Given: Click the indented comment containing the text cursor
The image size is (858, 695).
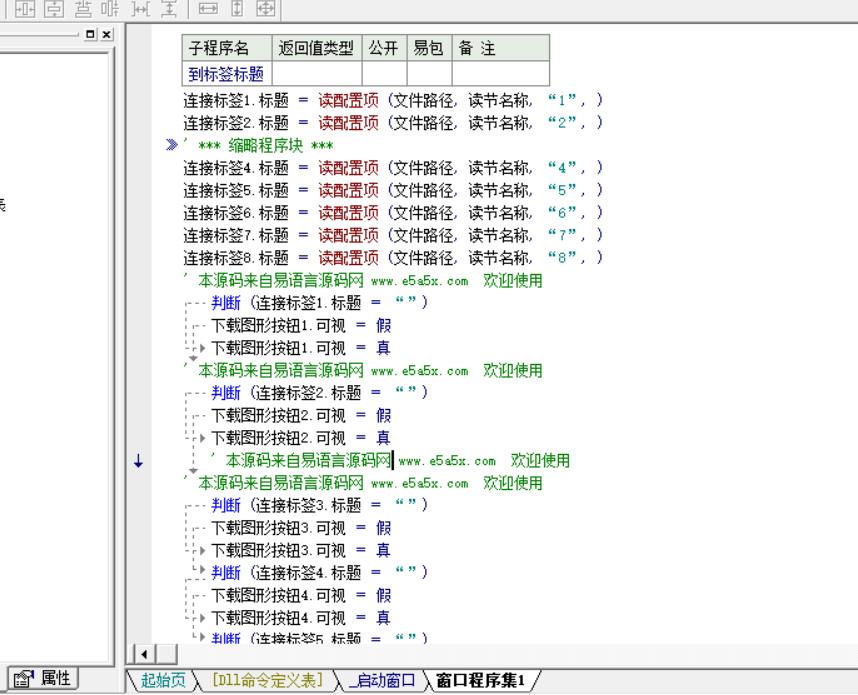Looking at the screenshot, I should point(391,460).
